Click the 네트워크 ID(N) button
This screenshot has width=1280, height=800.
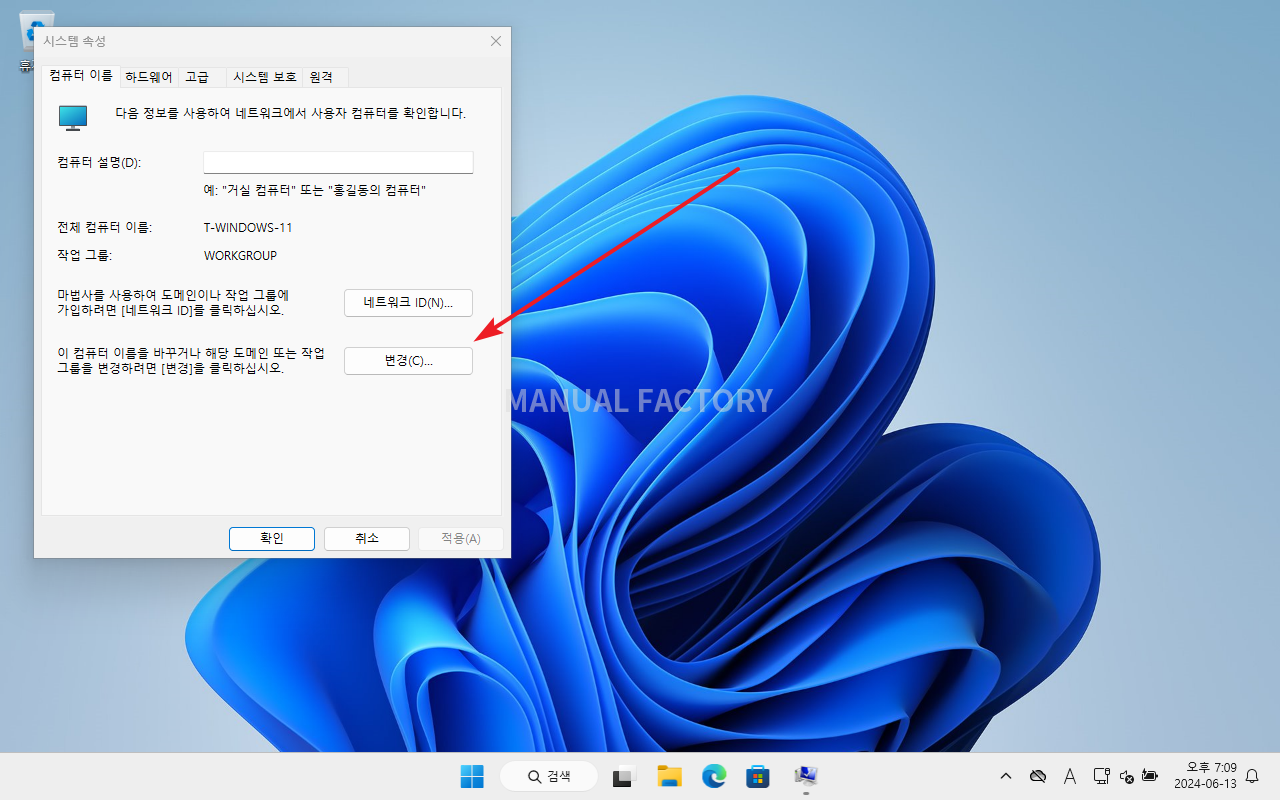click(x=408, y=302)
